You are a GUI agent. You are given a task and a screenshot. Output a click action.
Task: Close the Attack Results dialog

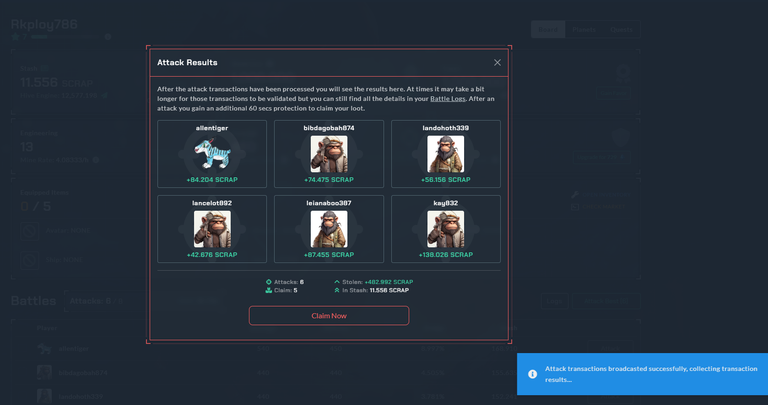point(497,63)
